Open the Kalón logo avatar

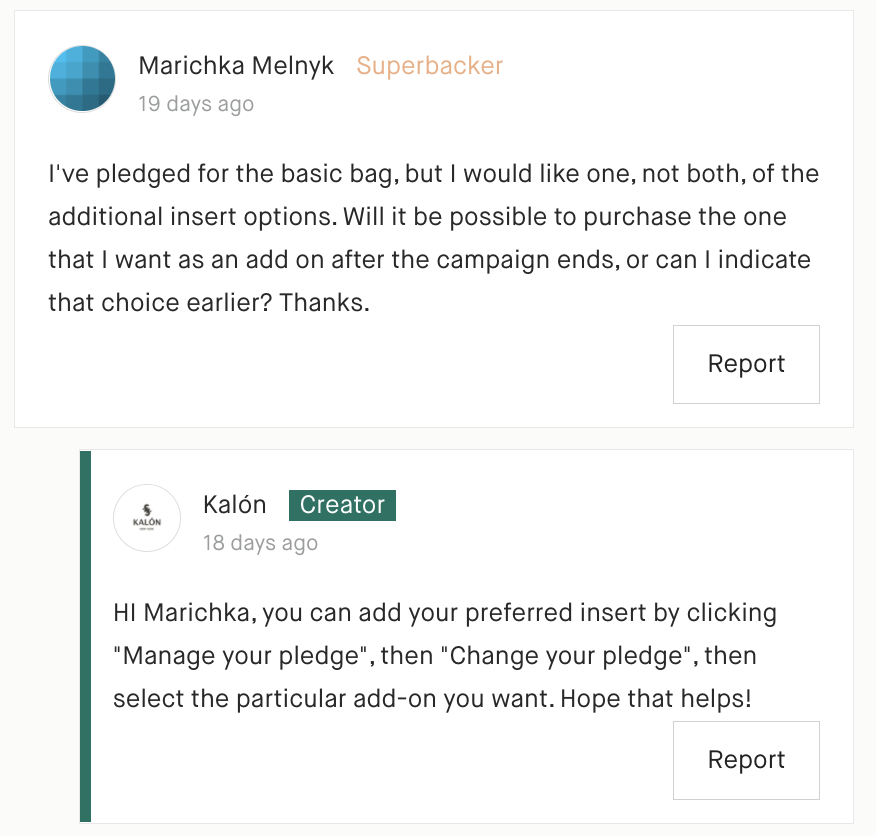[x=147, y=518]
